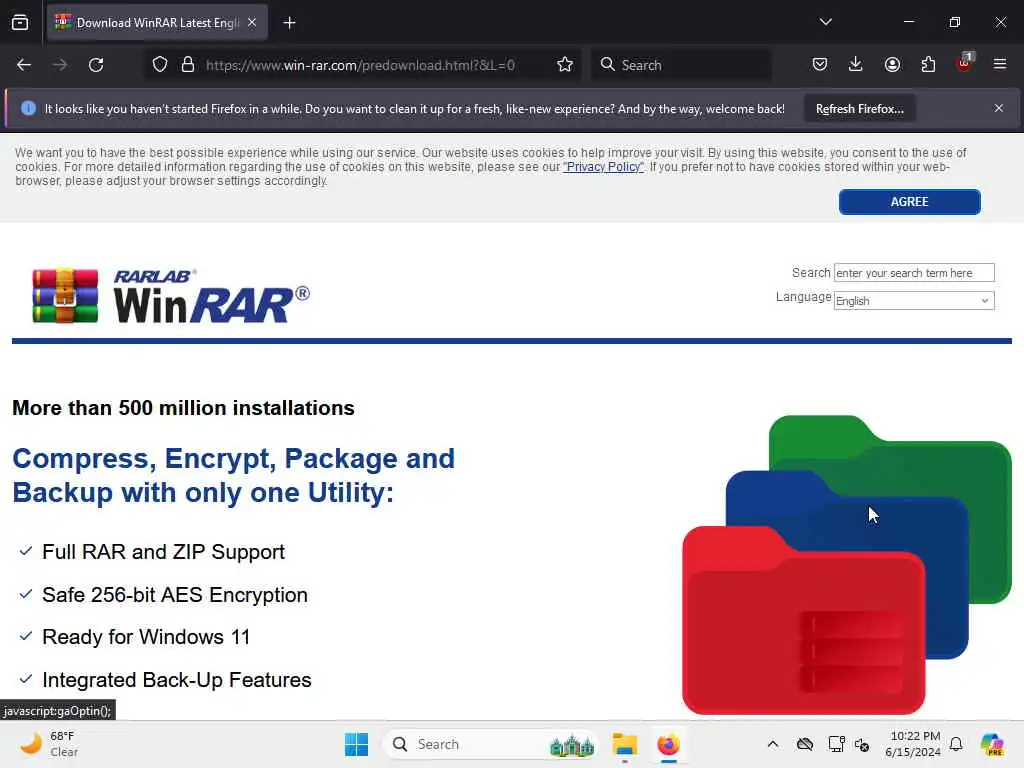
Task: Open the Language dropdown set to English
Action: pos(914,301)
